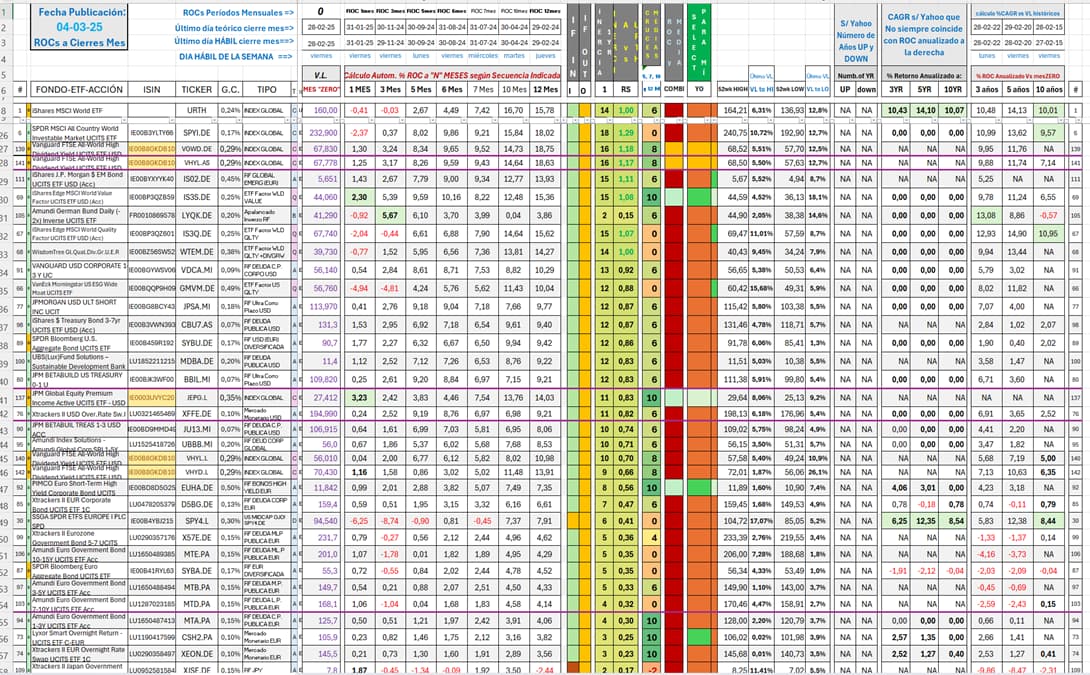Select the URTH ticker cell
This screenshot has width=1090, height=675.
197,111
